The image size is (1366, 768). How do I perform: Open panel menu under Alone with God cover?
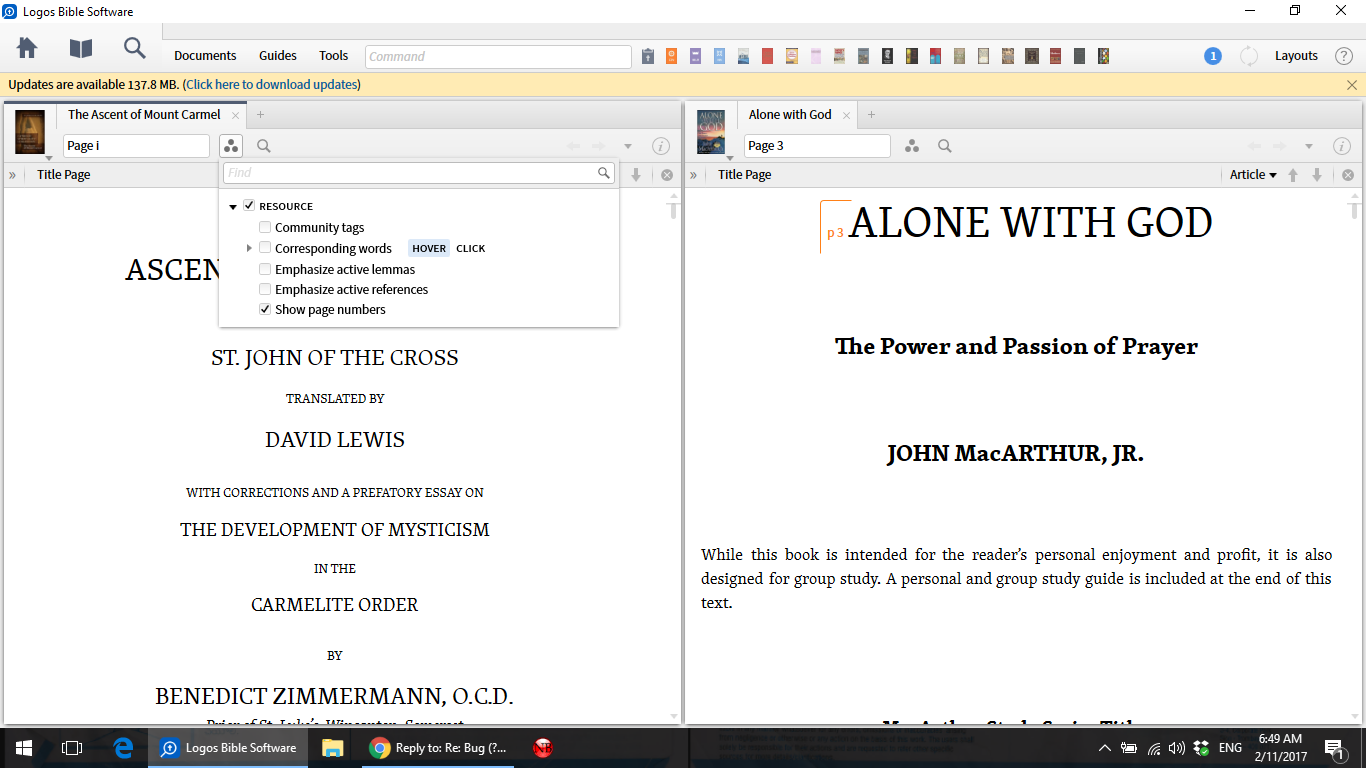point(730,158)
